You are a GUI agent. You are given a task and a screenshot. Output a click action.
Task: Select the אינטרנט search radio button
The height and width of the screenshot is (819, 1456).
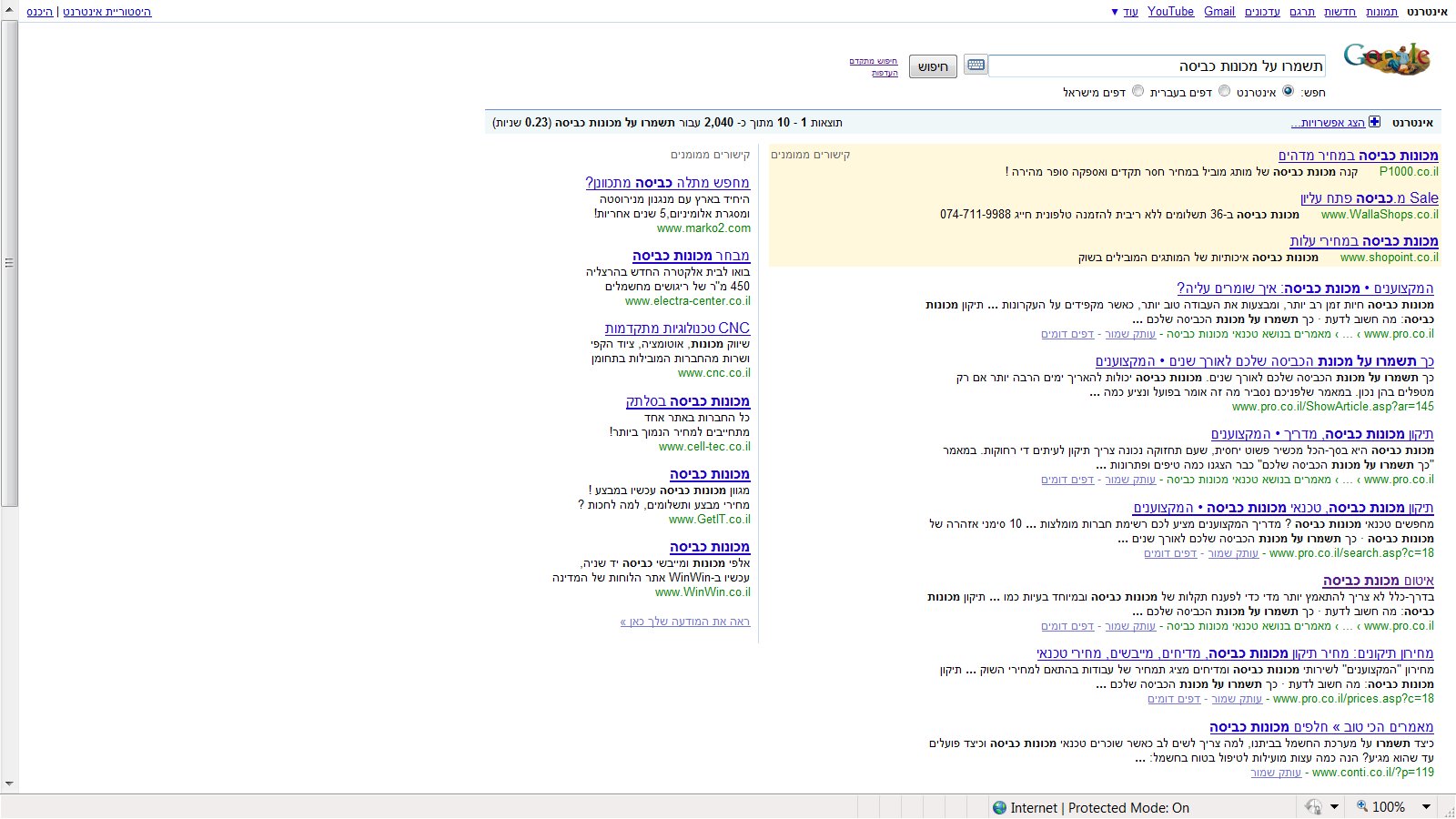point(1288,91)
